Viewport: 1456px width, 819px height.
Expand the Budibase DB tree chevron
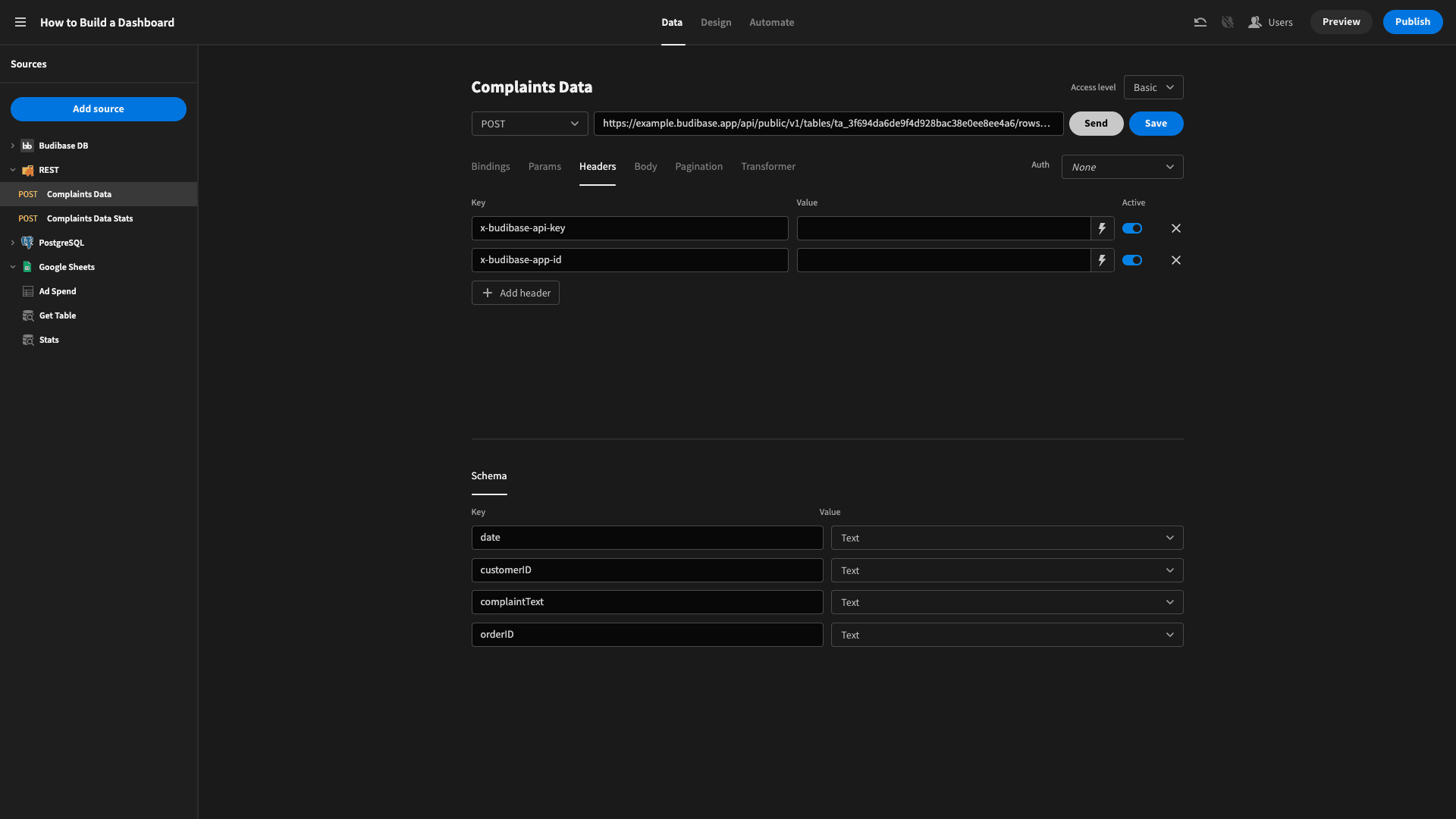12,146
